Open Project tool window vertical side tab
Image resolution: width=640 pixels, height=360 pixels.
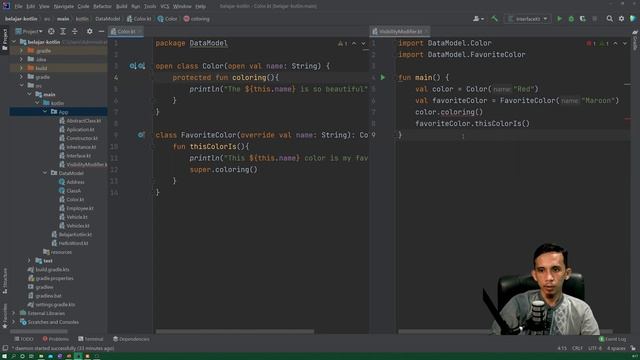coord(4,40)
